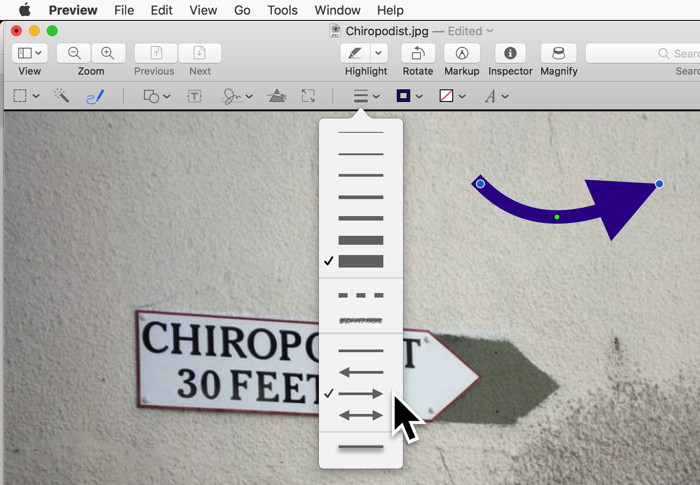Screen dimensions: 700x485
Task: Choose the sketchy rough line style
Action: tap(361, 320)
